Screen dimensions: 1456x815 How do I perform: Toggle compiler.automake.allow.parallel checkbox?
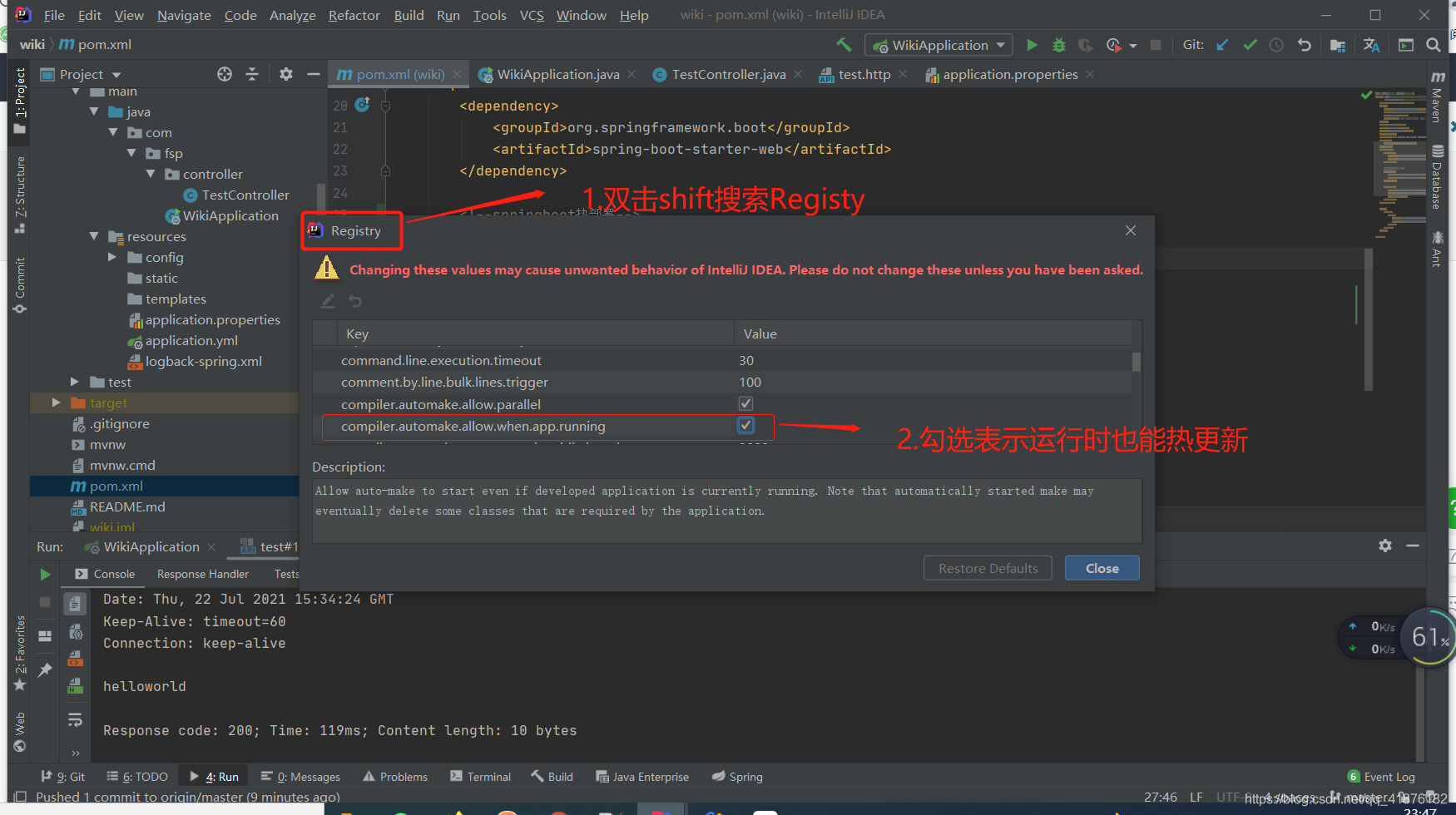tap(746, 403)
